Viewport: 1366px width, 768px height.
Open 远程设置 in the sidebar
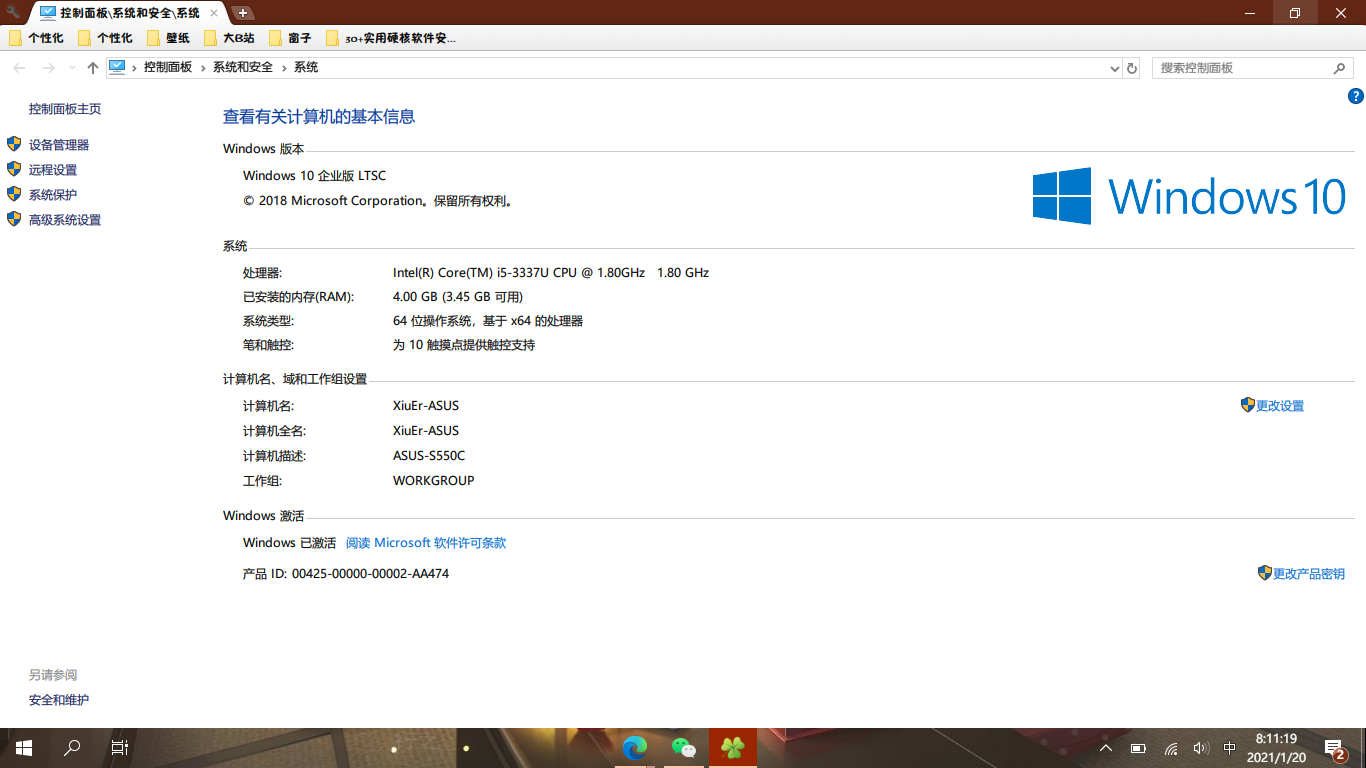53,170
